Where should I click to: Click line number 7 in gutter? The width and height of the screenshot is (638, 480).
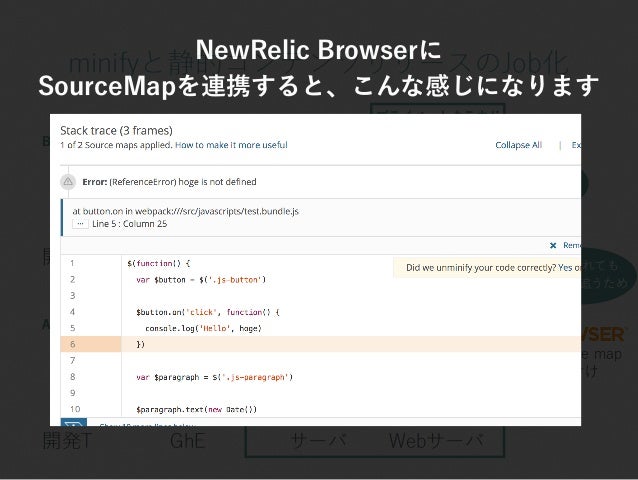tap(72, 360)
